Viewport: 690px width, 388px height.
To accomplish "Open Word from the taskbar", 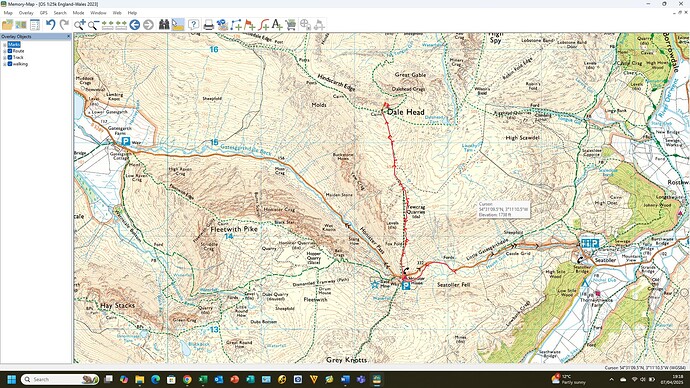I will (x=345, y=379).
